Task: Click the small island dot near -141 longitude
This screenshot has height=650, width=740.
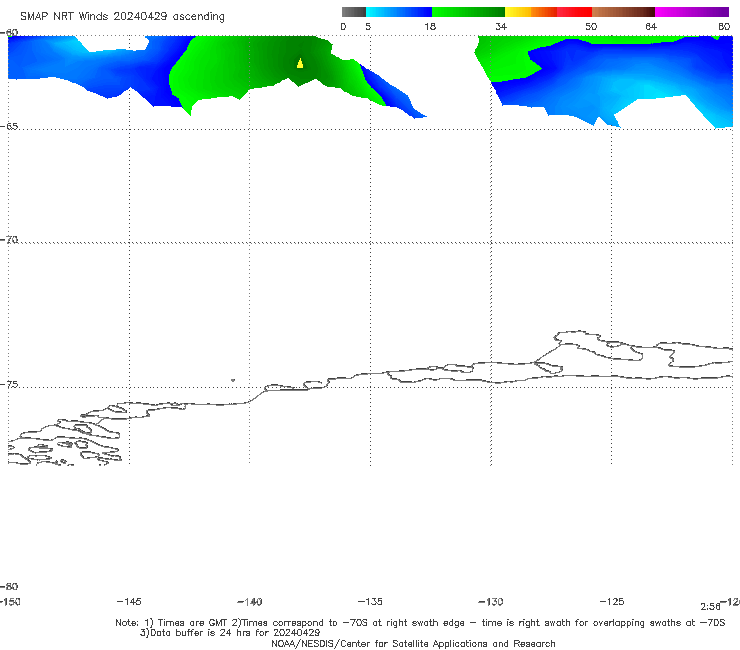Action: click(233, 380)
